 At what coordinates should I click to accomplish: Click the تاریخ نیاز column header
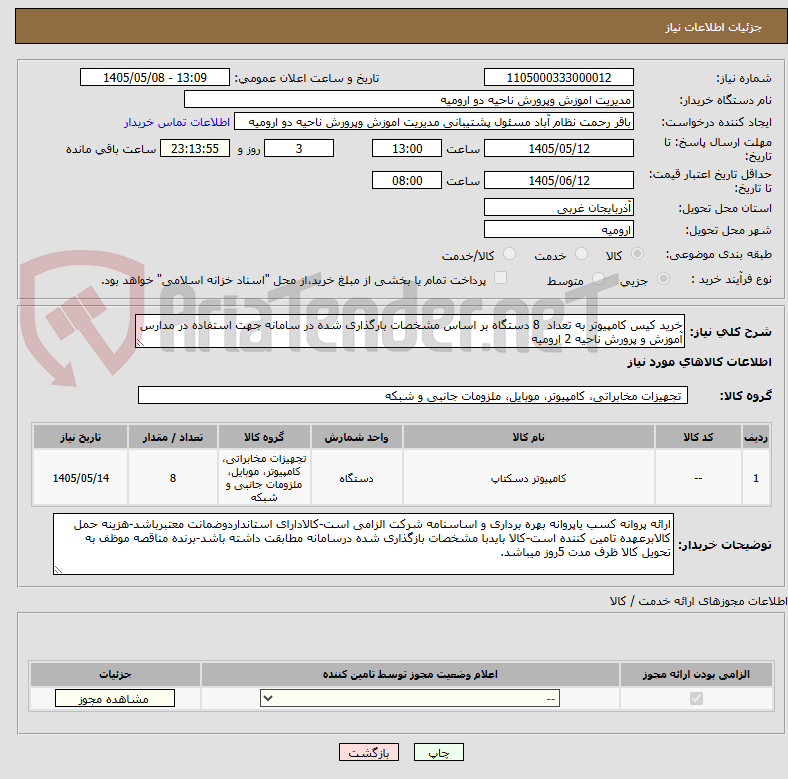80,437
